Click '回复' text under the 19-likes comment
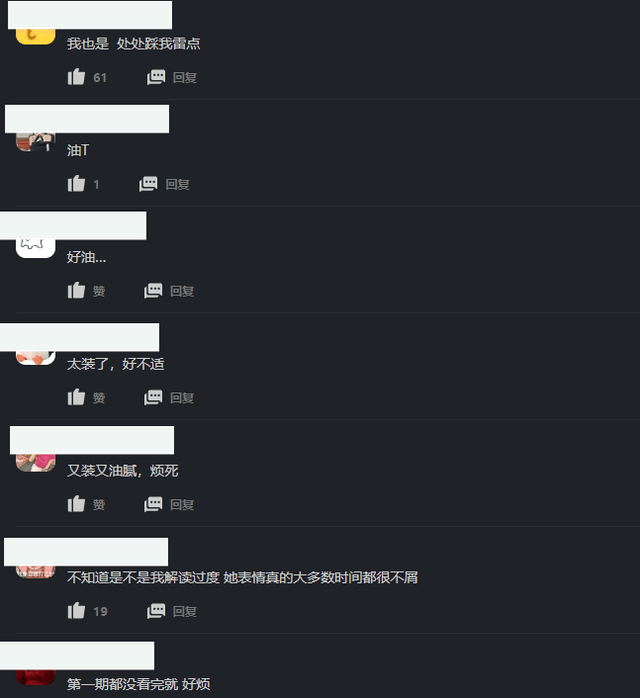The width and height of the screenshot is (640, 698). point(185,612)
